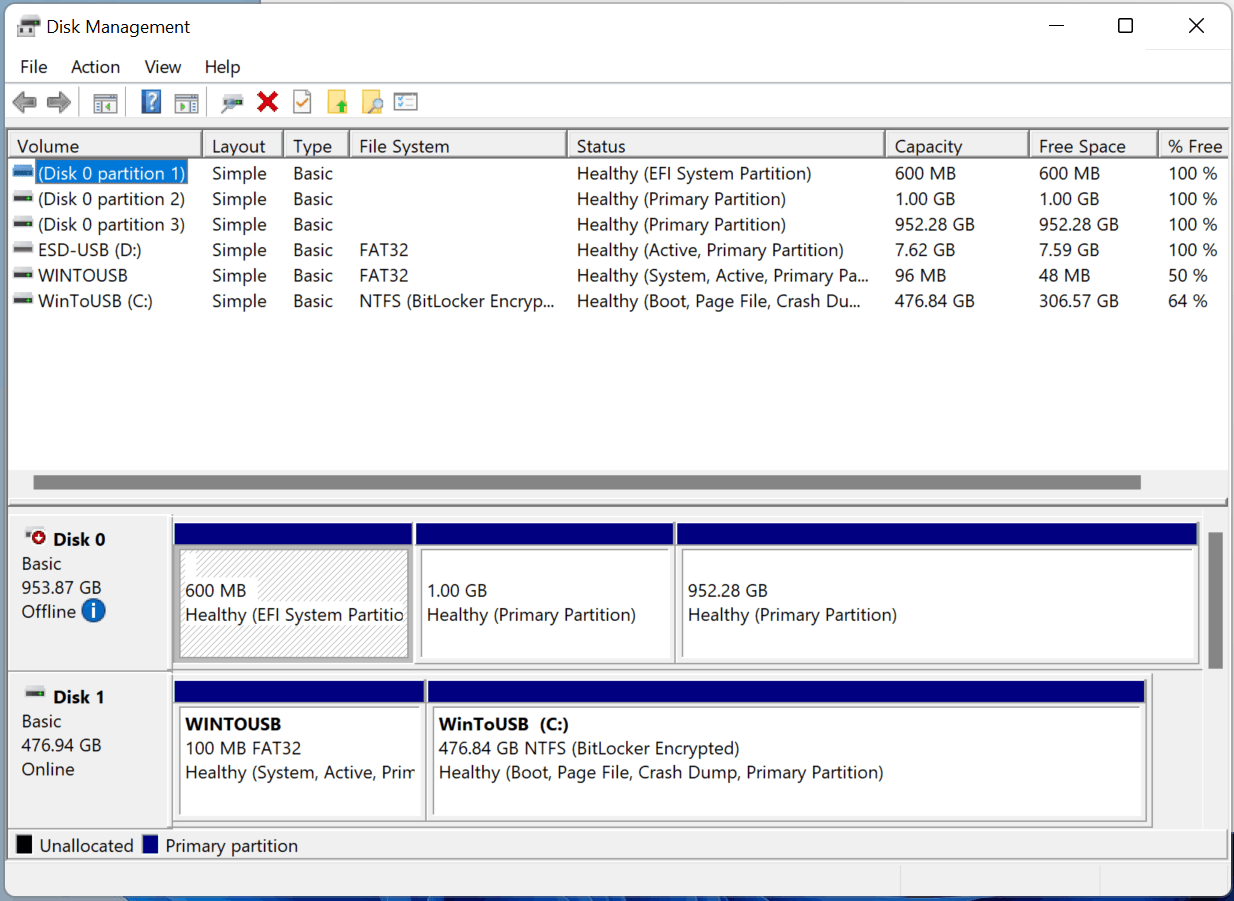Click the Connect/Rescan disk toolbar icon
The image size is (1234, 901).
[x=232, y=102]
